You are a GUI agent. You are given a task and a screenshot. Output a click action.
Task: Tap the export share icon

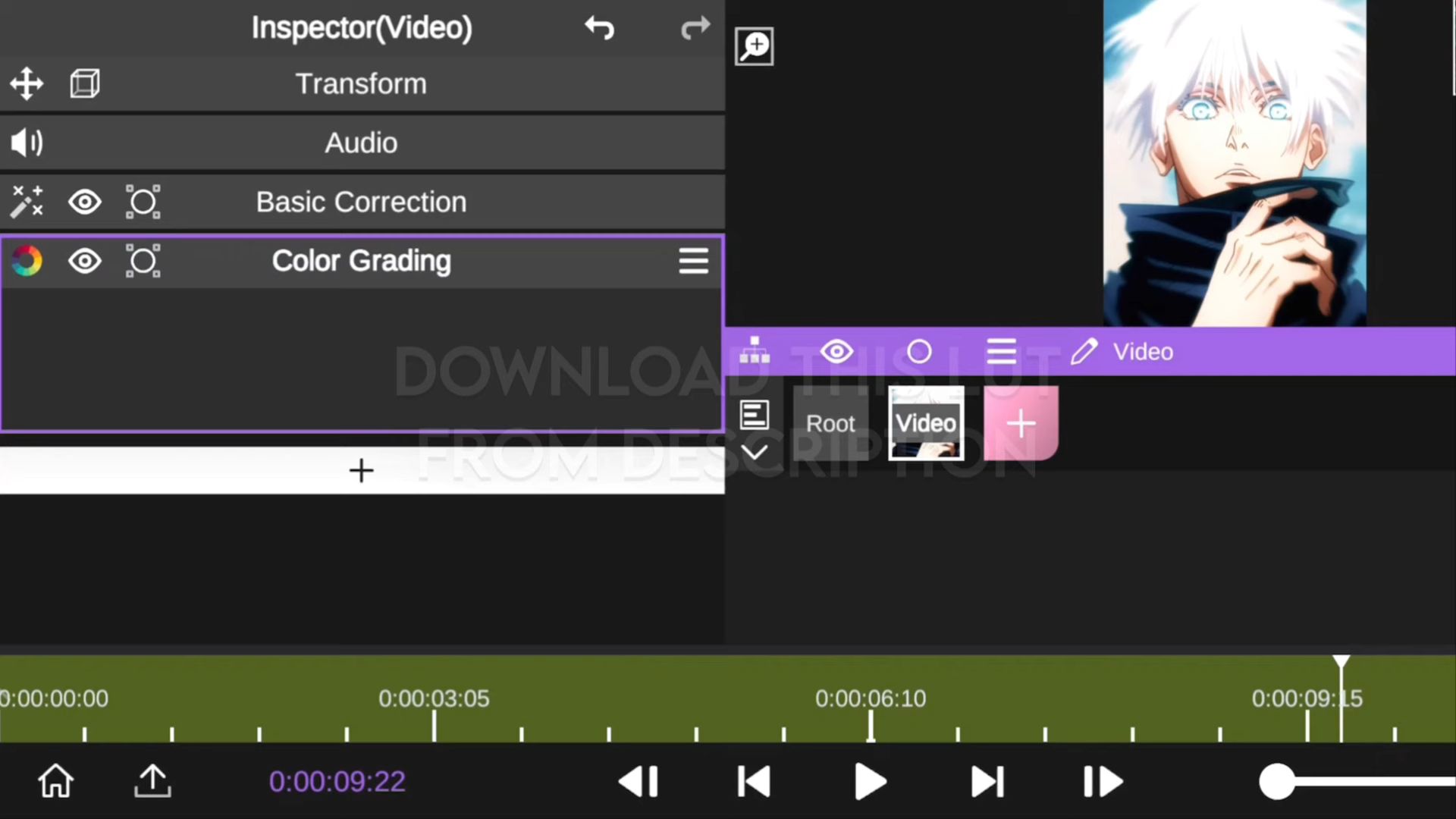coord(152,781)
